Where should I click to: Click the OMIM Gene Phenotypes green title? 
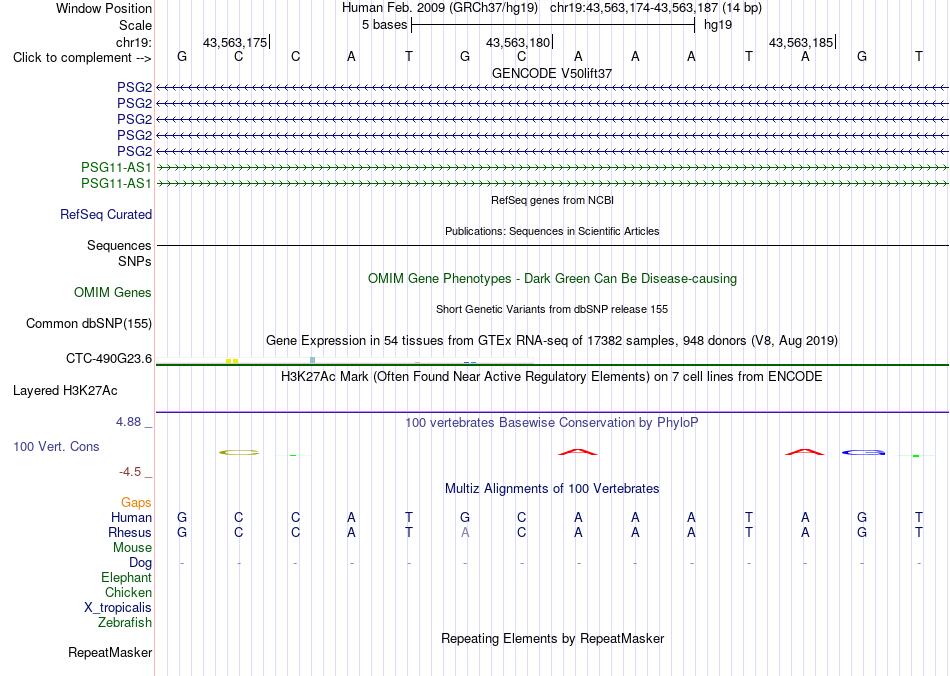[x=553, y=279]
